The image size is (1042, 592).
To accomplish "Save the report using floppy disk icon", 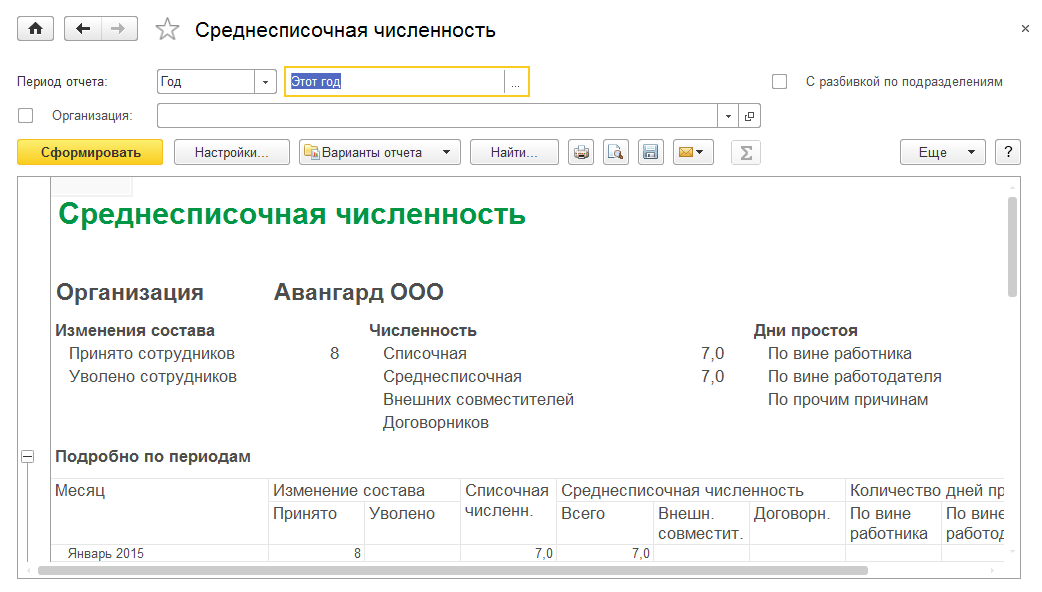I will pos(650,152).
